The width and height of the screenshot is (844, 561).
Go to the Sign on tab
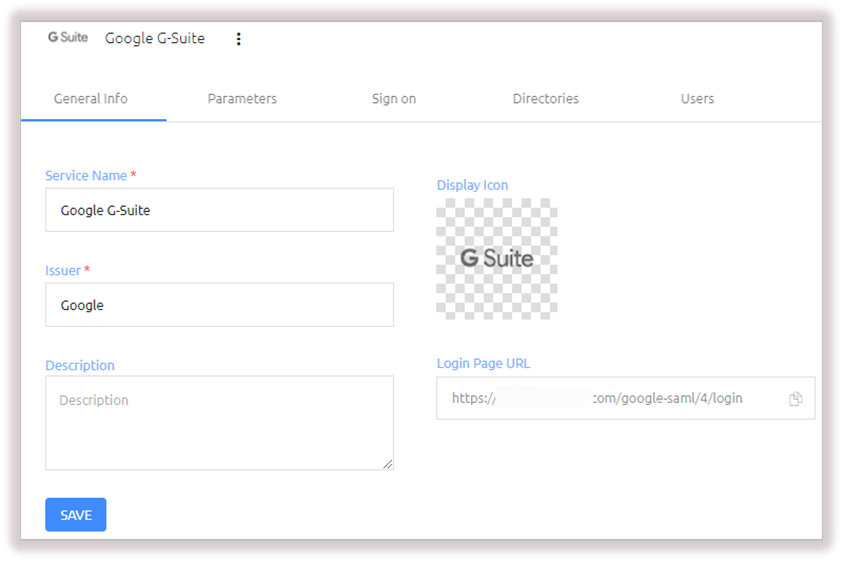click(394, 99)
